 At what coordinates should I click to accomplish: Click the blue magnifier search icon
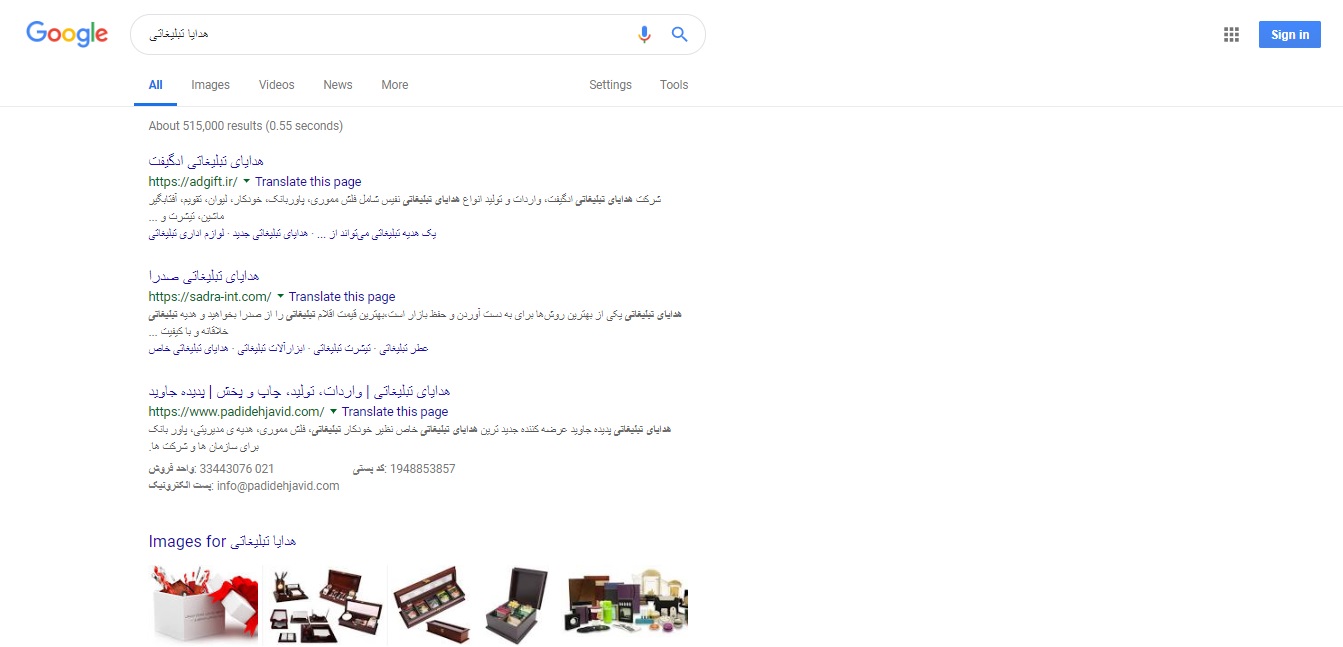pyautogui.click(x=680, y=35)
